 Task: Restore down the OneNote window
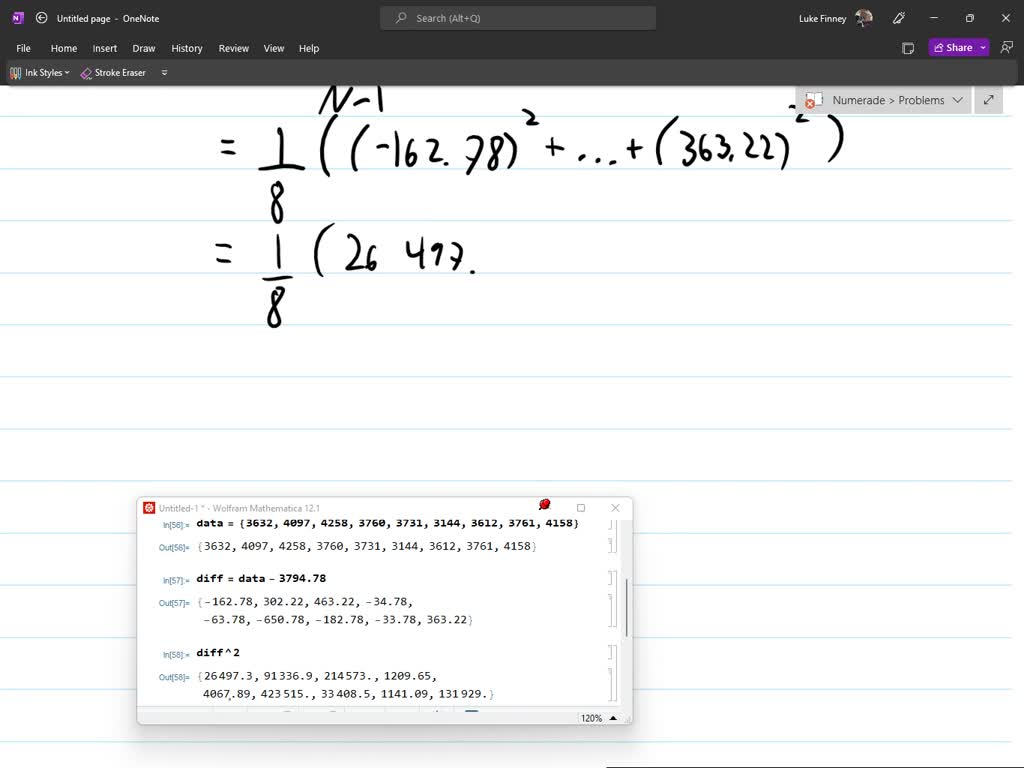point(970,18)
